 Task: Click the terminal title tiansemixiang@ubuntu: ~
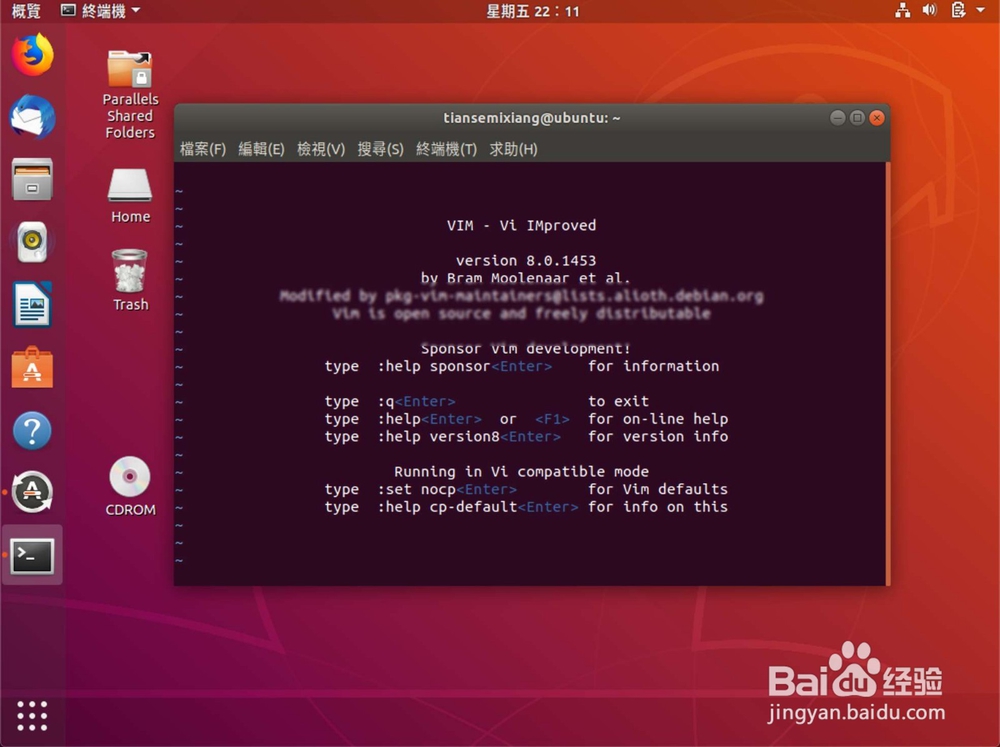pyautogui.click(x=532, y=118)
